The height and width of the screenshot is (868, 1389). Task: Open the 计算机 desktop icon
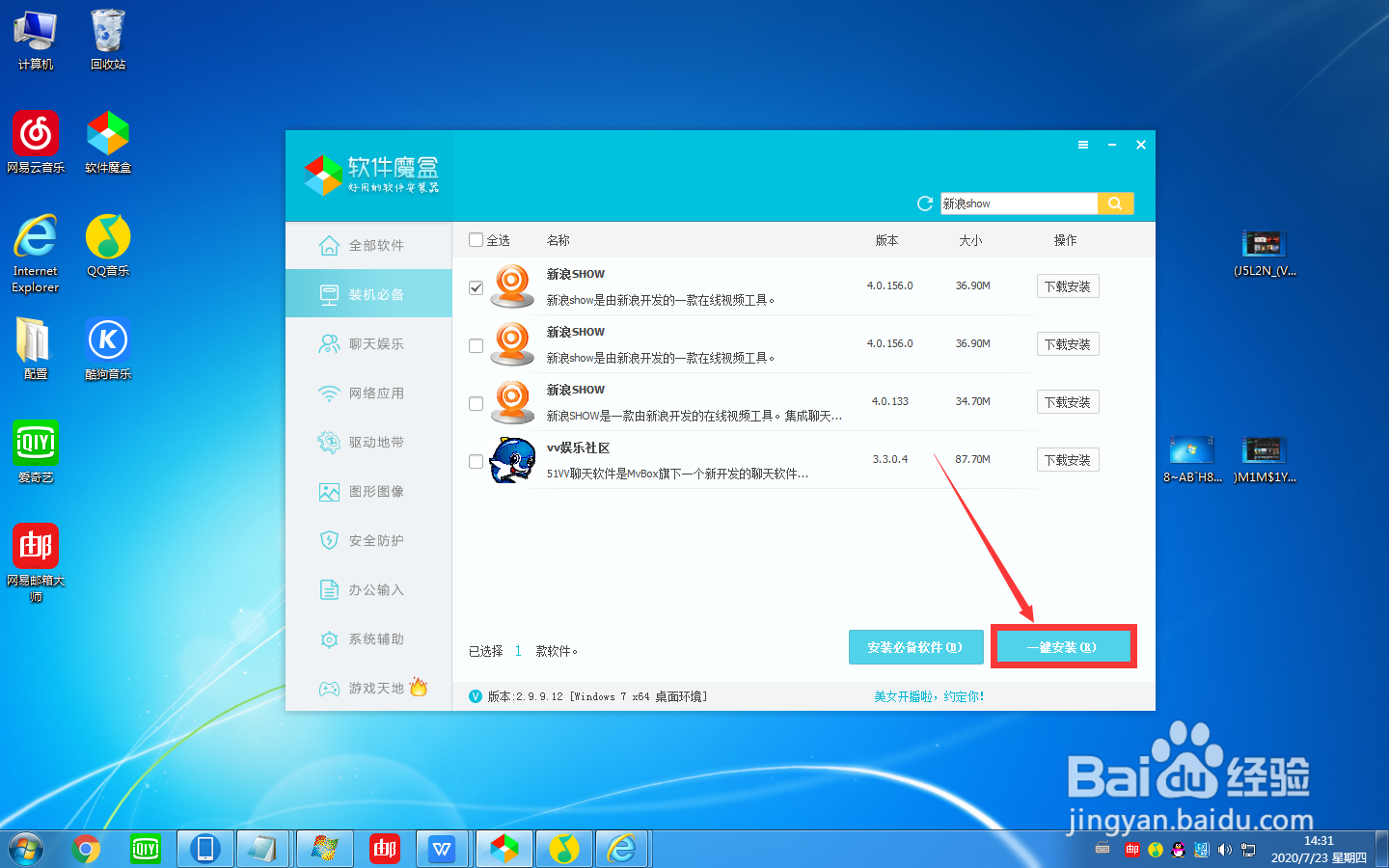[x=36, y=40]
